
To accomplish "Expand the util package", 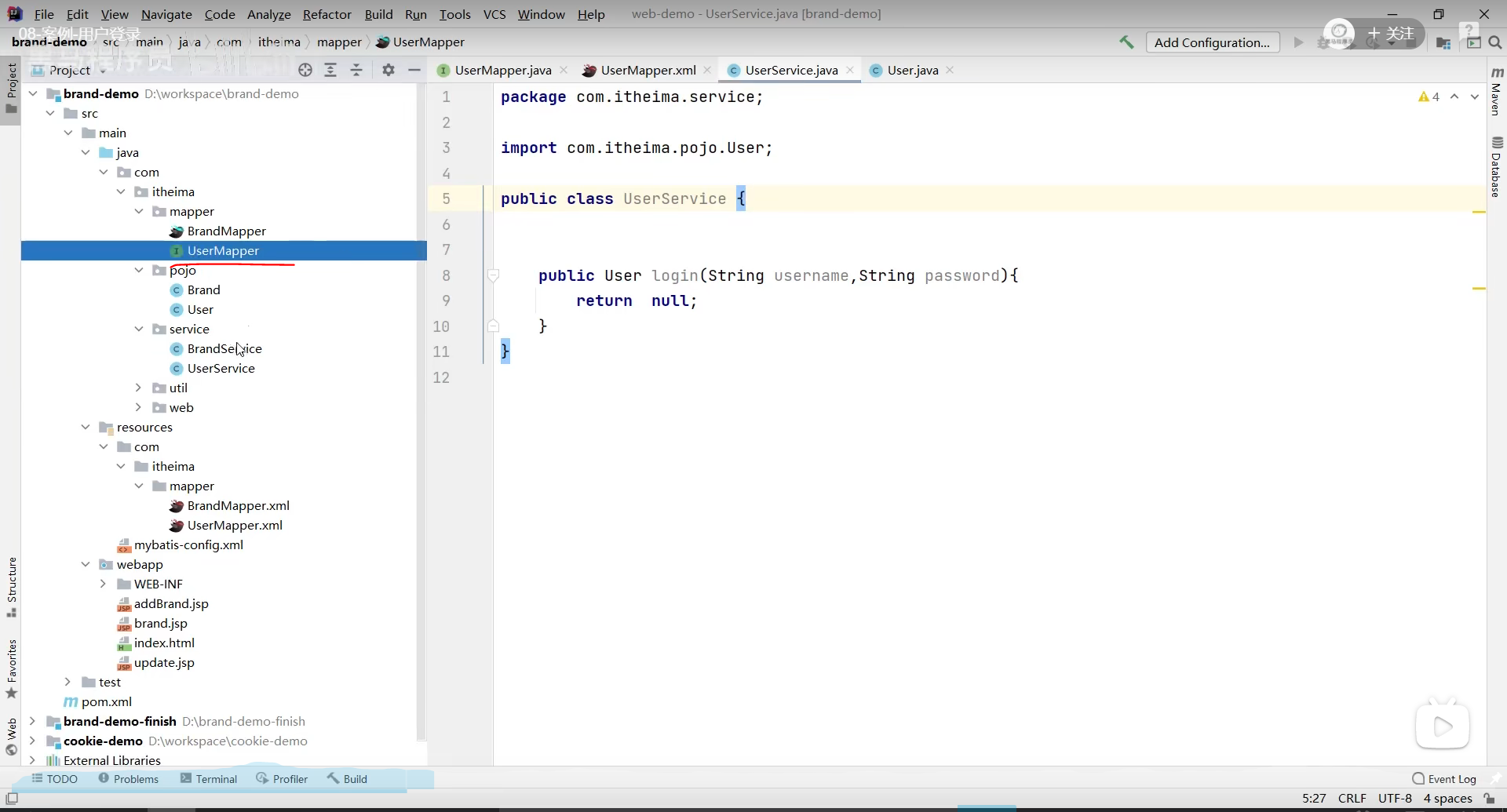I will pos(138,388).
